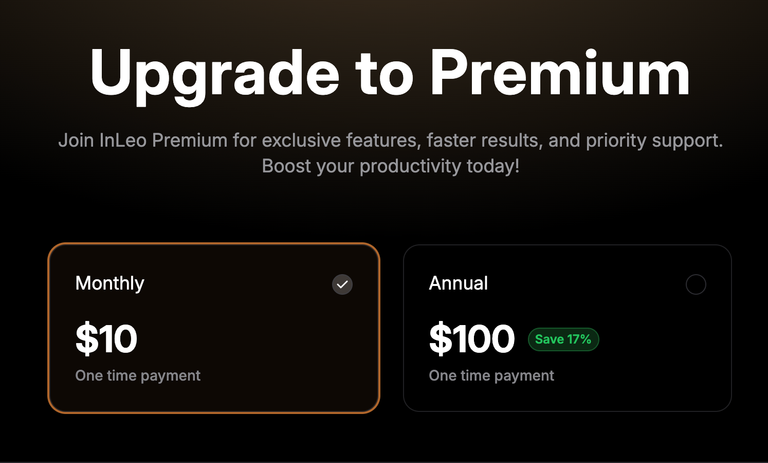
Task: Choose the Monthly plan card
Action: pos(214,328)
